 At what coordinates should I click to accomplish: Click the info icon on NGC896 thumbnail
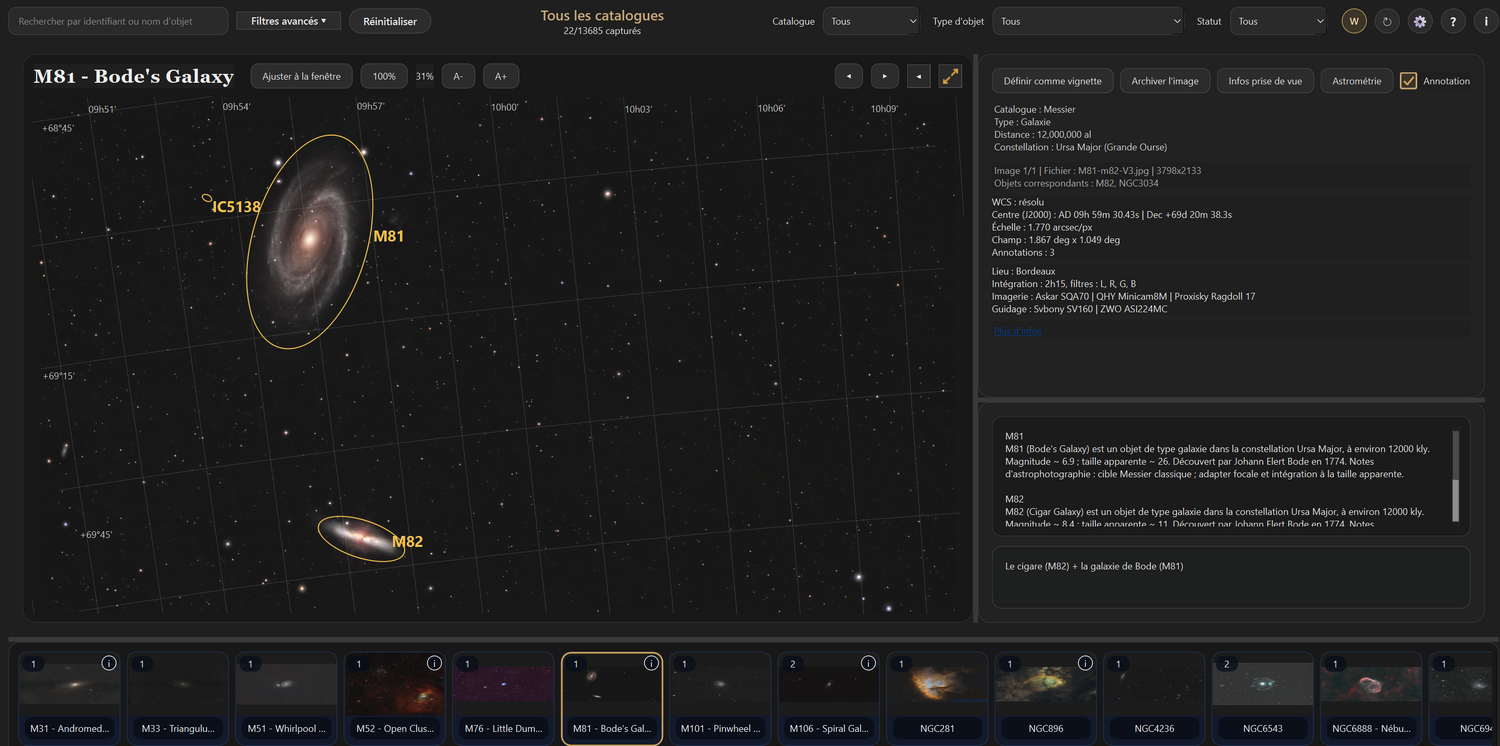[x=1085, y=663]
